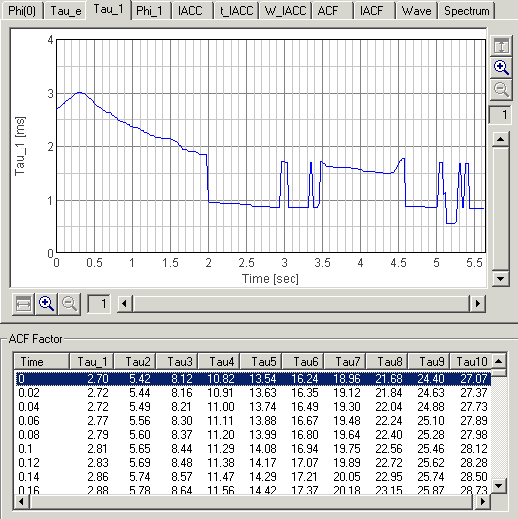
Task: Zoom out on the vertical axis
Action: (x=501, y=90)
